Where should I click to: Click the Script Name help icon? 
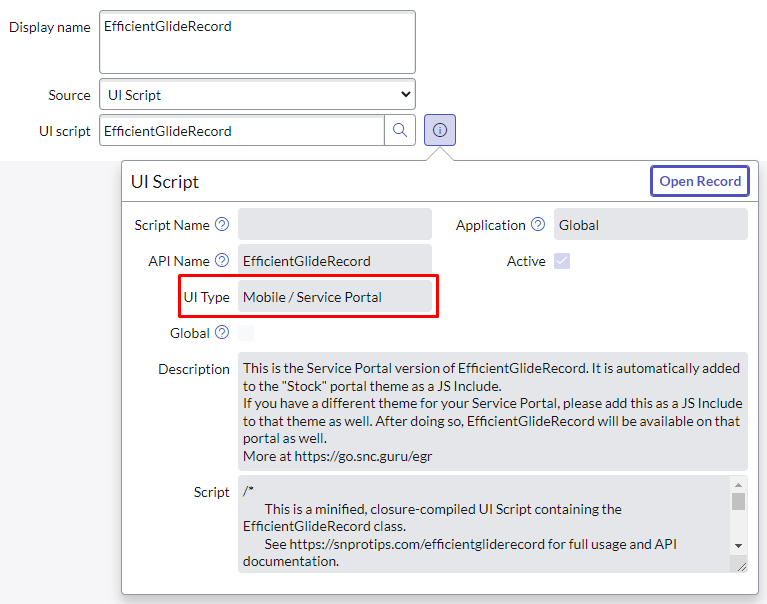[222, 225]
